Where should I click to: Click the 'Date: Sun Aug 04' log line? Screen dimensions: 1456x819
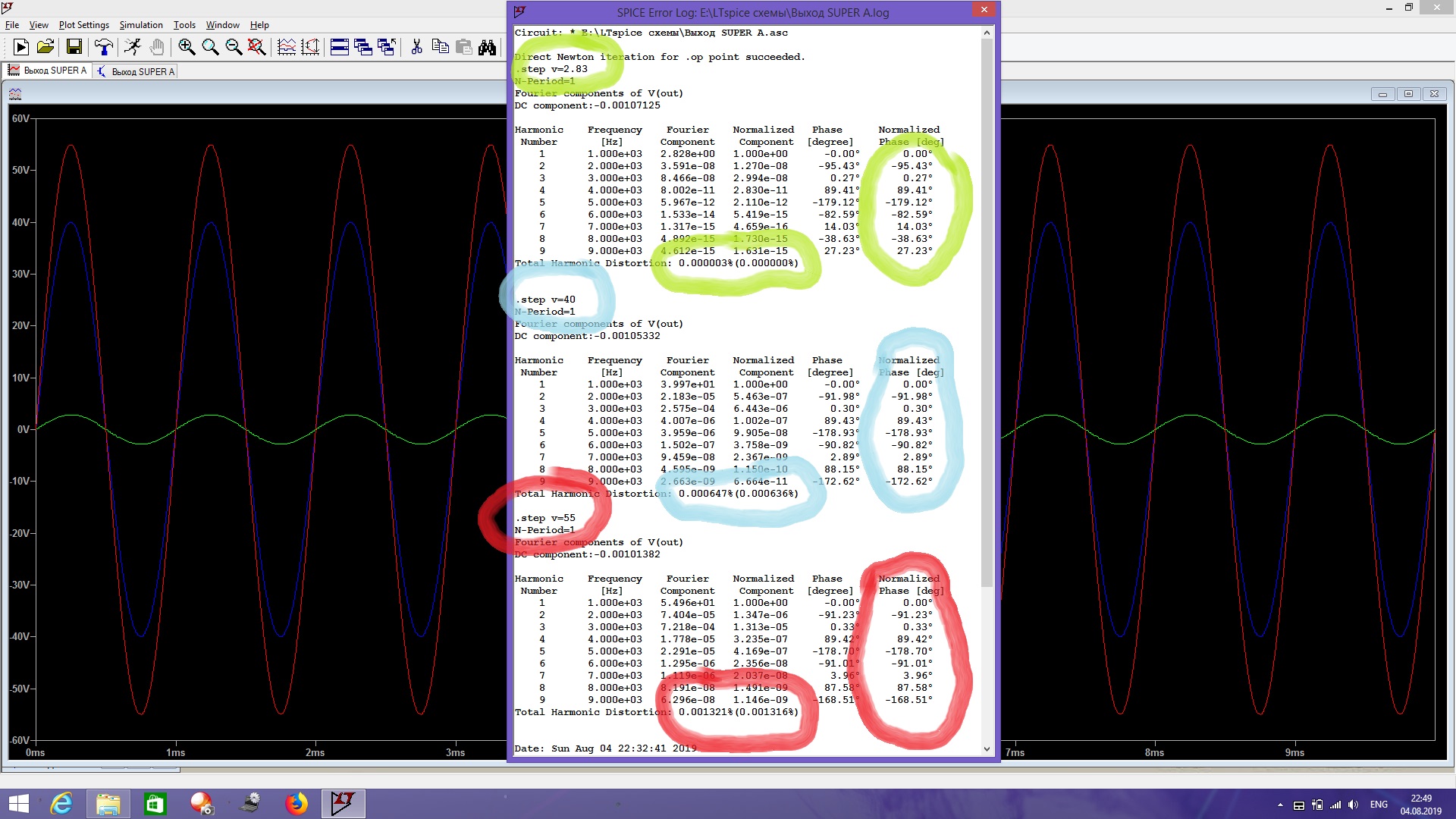point(606,748)
